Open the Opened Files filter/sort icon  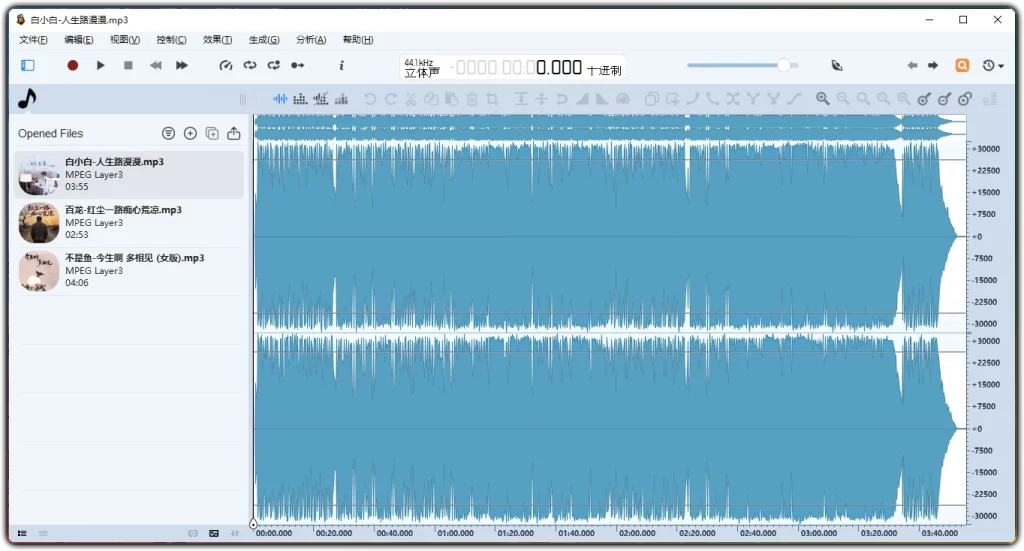coord(168,133)
